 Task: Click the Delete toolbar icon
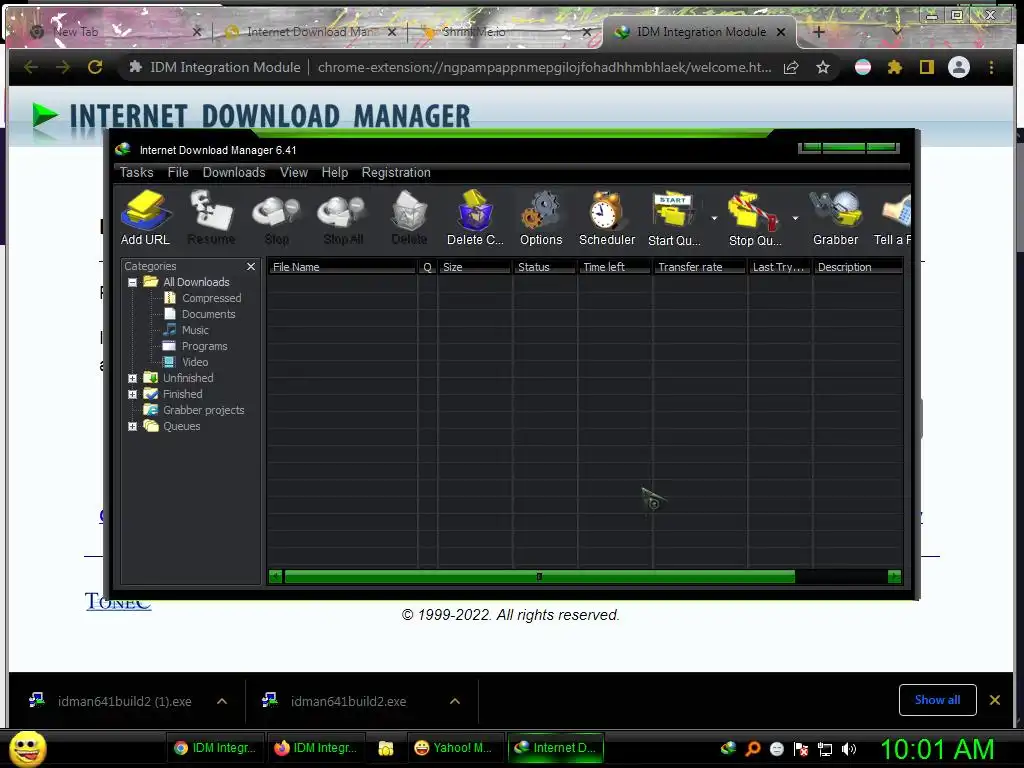[409, 218]
